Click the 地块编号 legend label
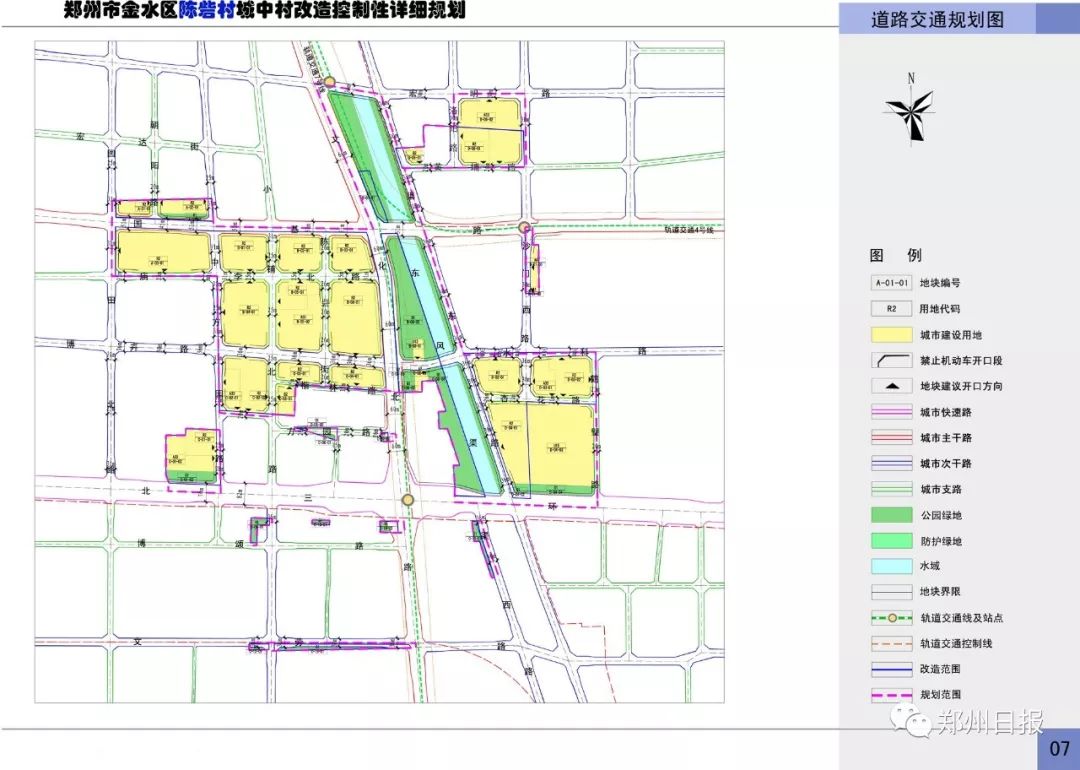This screenshot has height=770, width=1080. point(940,283)
